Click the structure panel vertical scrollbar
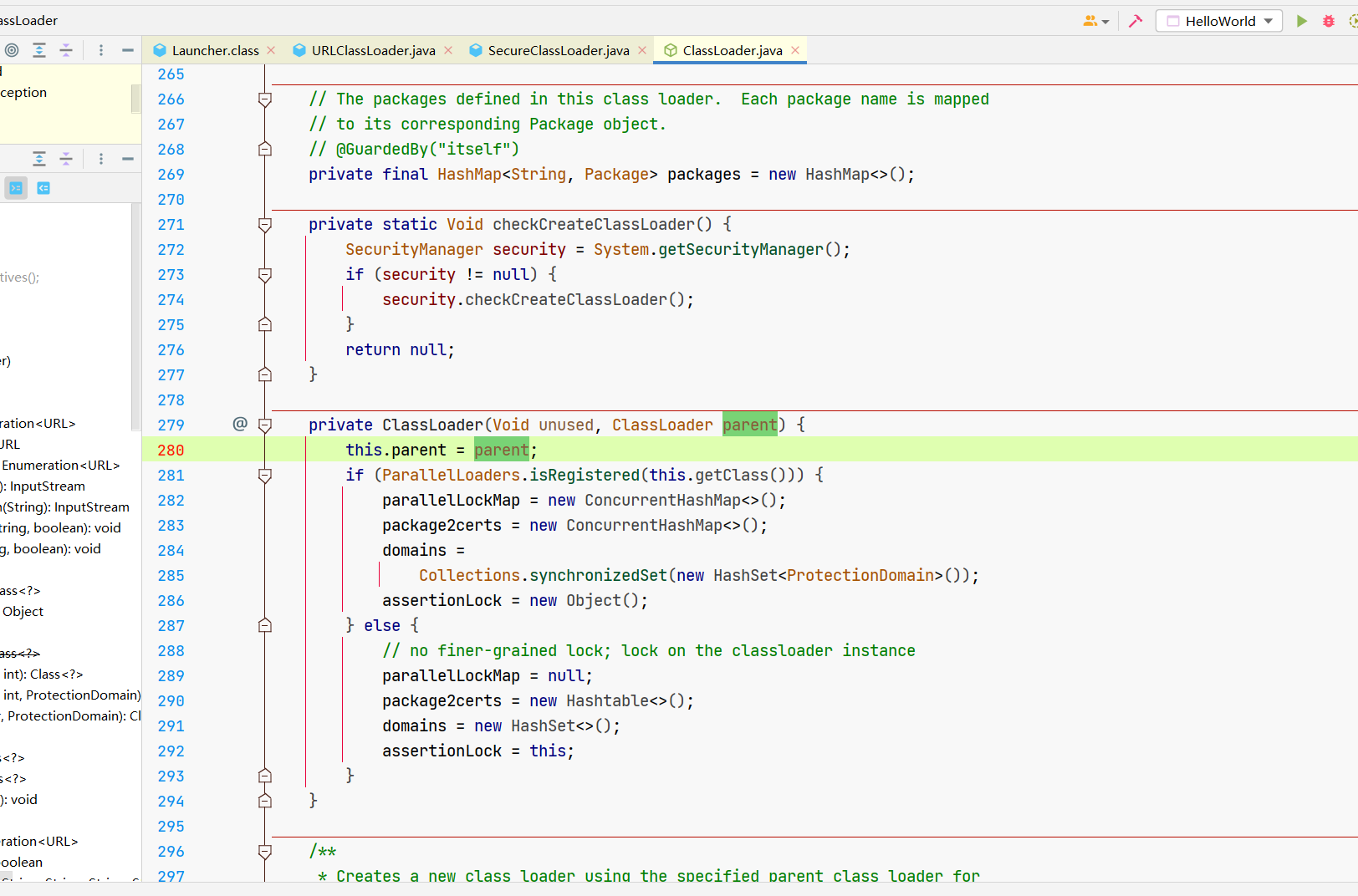The height and width of the screenshot is (896, 1358). (x=135, y=318)
